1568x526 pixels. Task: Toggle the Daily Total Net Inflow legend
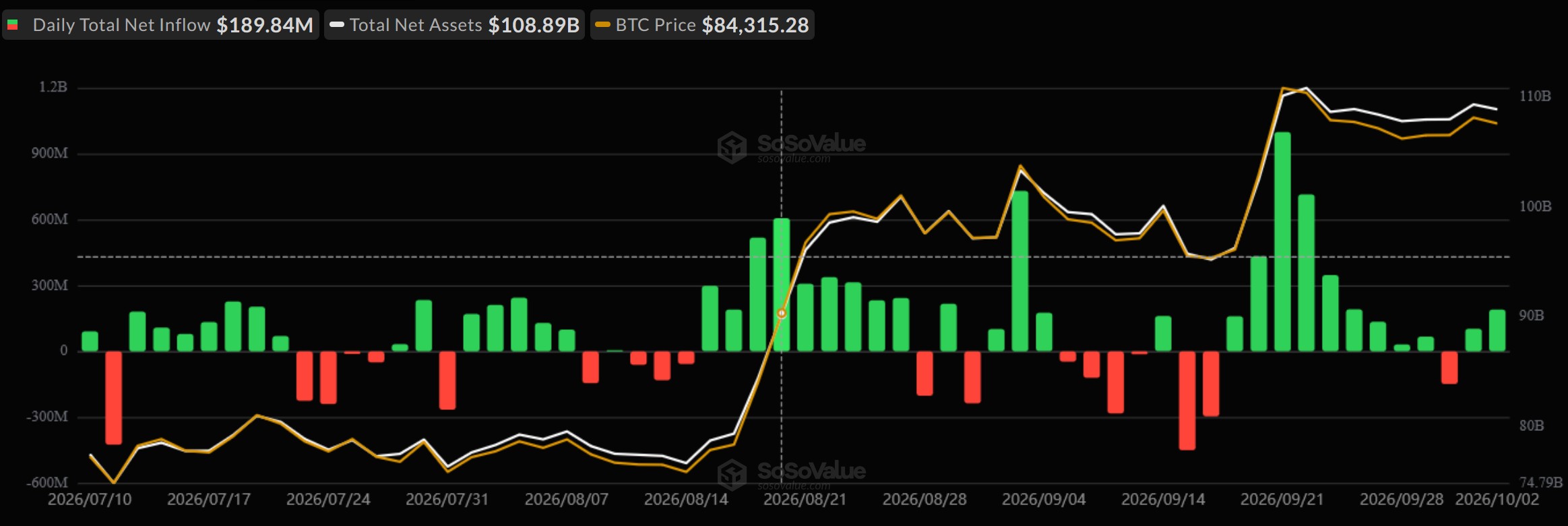point(160,25)
